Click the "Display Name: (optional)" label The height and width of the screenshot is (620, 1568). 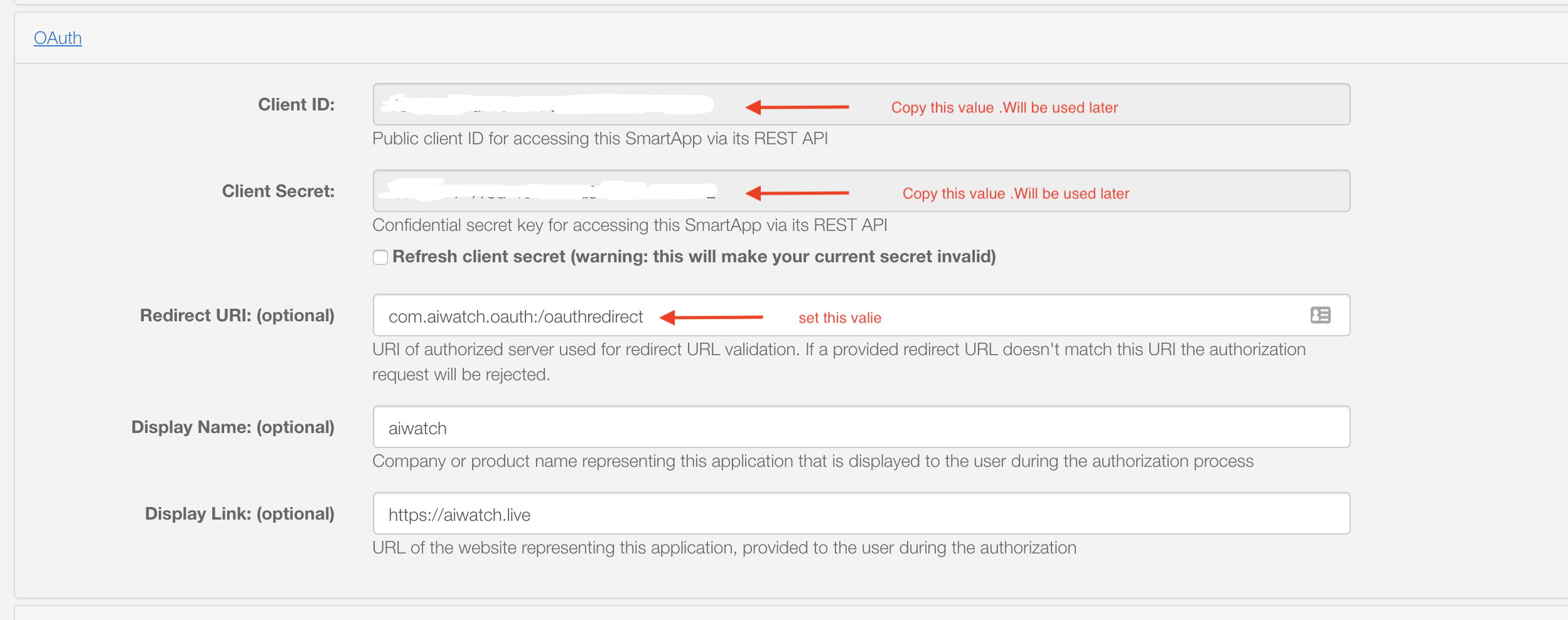233,427
